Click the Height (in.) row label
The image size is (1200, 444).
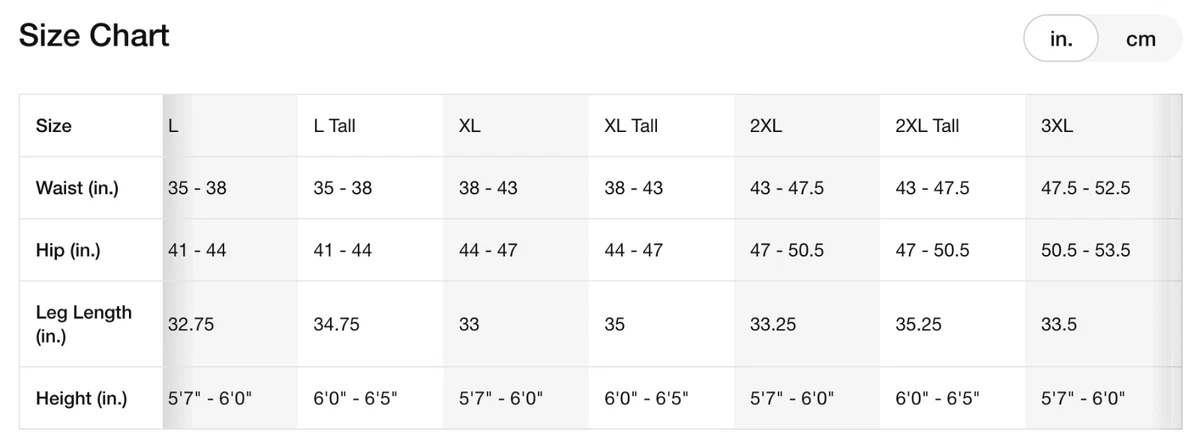tap(81, 398)
